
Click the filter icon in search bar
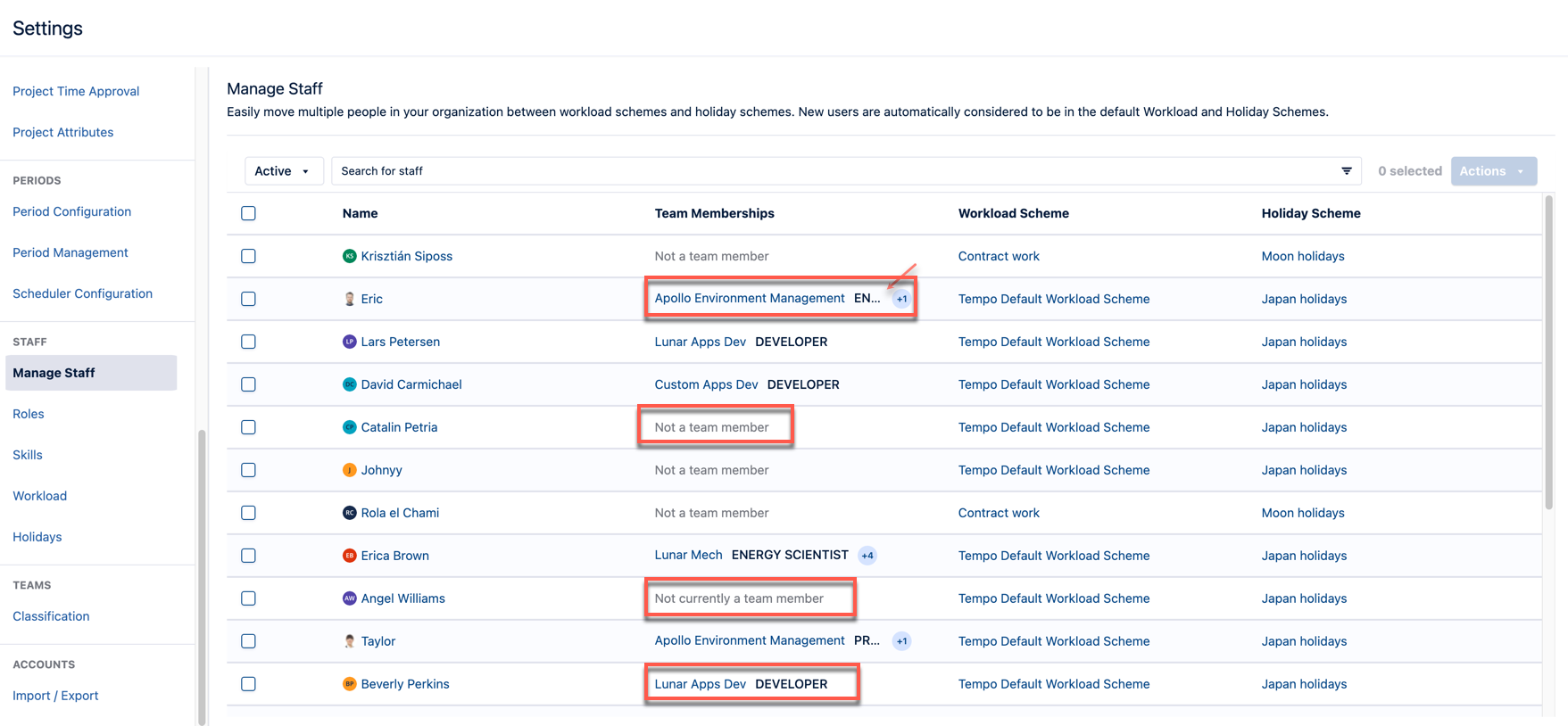(x=1346, y=170)
